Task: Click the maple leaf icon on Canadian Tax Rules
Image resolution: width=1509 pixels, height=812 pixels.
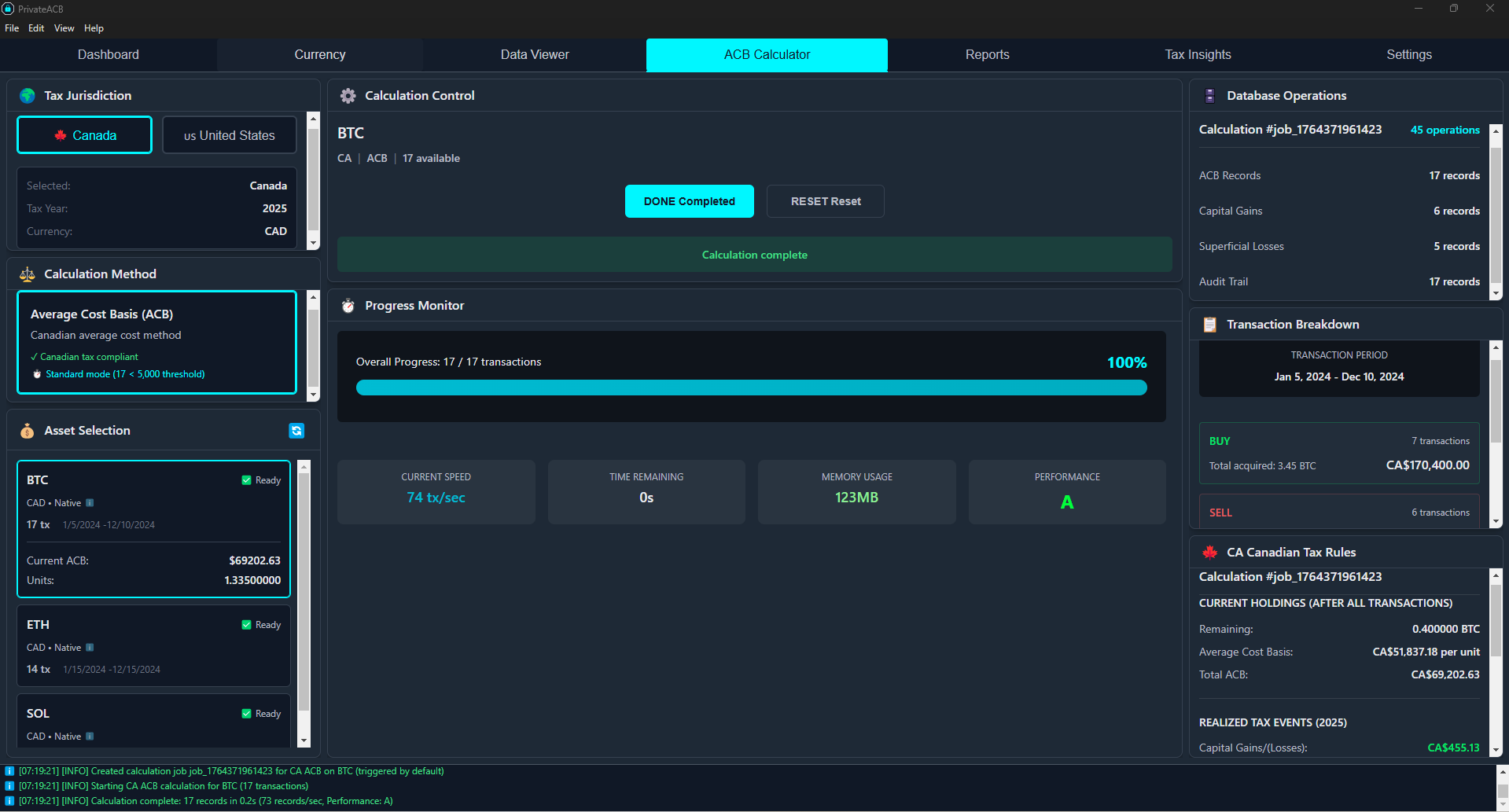Action: click(1209, 552)
